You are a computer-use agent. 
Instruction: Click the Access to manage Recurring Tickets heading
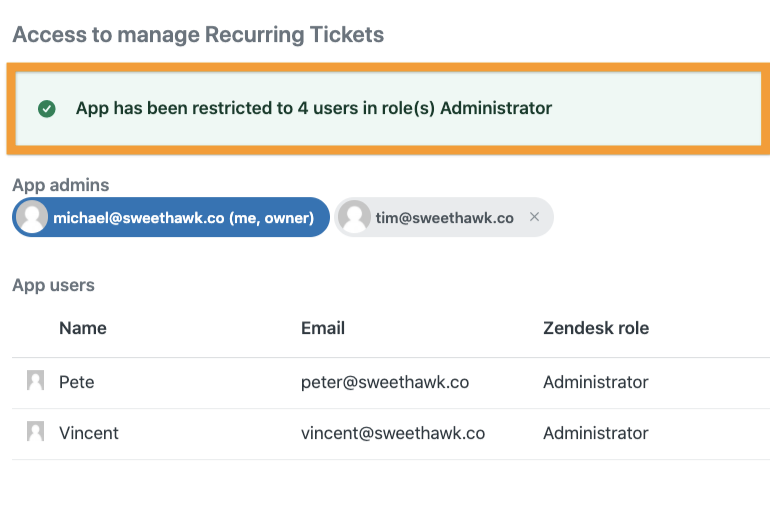click(198, 34)
